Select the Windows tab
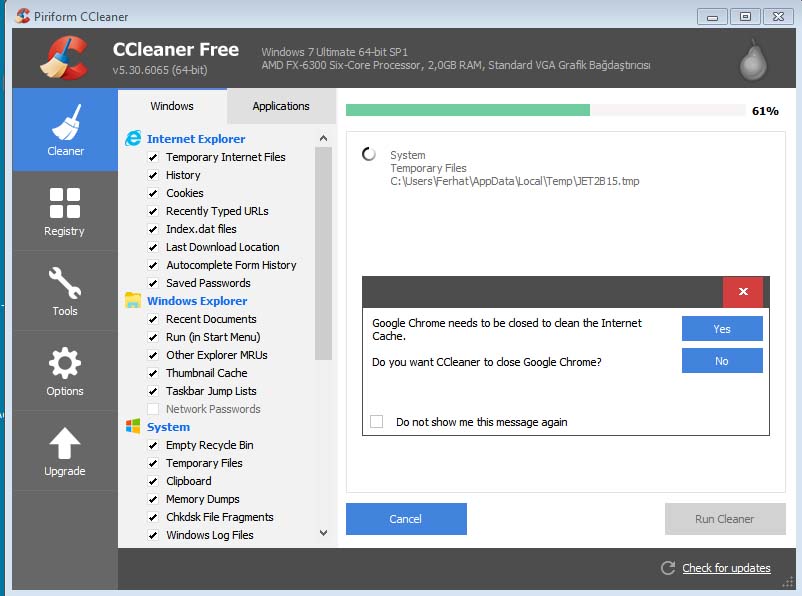This screenshot has width=802, height=596. click(x=172, y=106)
